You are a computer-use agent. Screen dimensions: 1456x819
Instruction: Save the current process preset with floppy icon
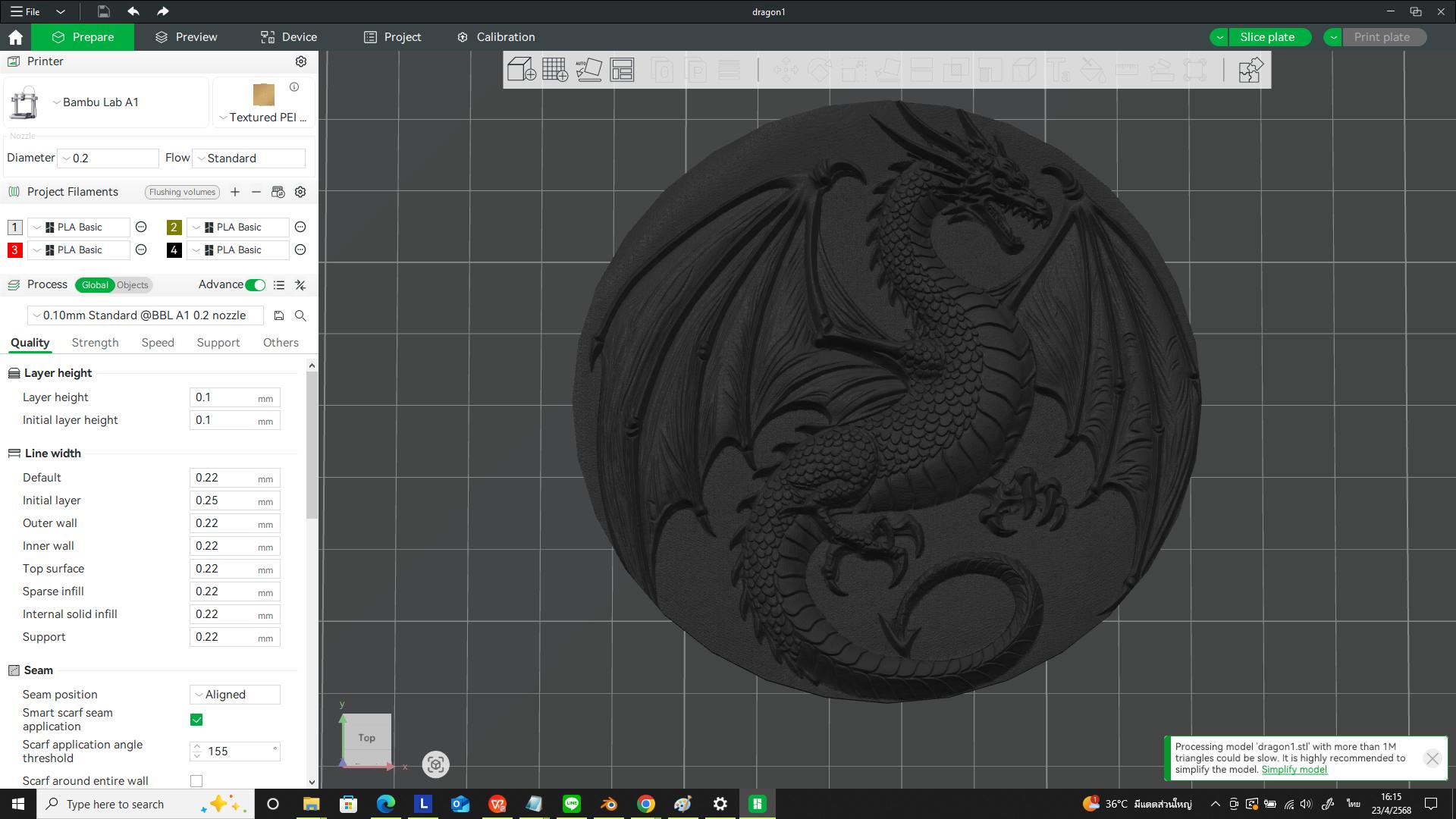278,315
